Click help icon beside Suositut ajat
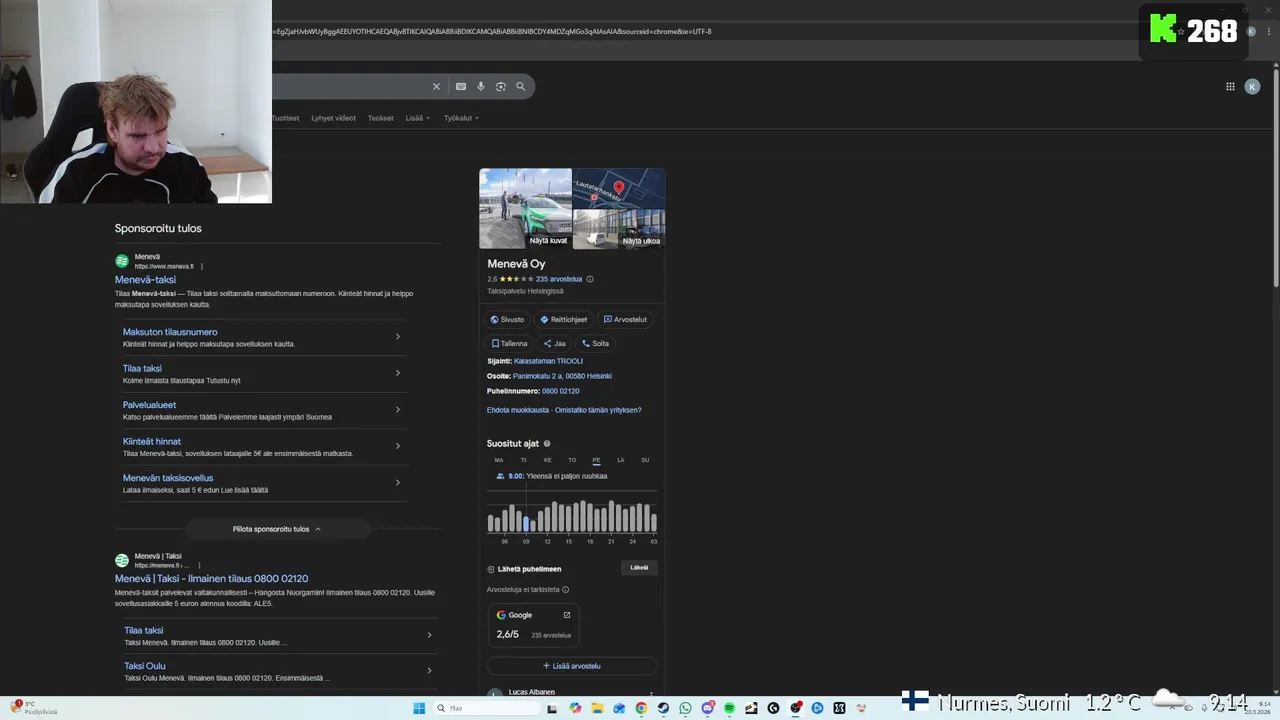The width and height of the screenshot is (1280, 720). [547, 444]
